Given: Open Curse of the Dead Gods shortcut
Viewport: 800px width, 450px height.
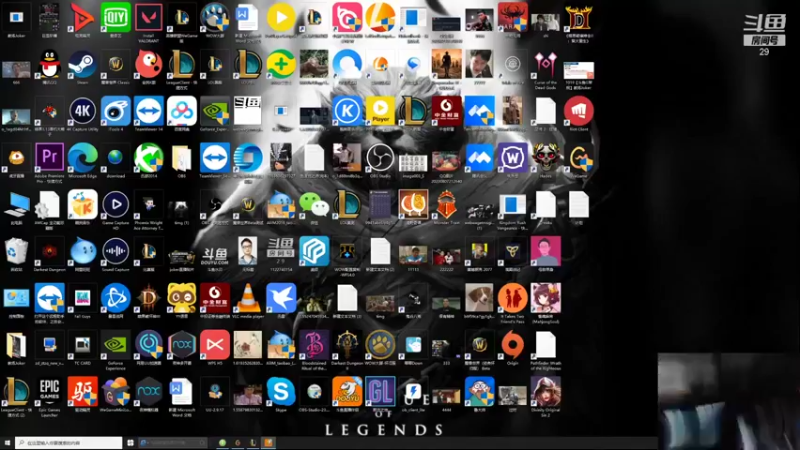Looking at the screenshot, I should click(x=545, y=64).
